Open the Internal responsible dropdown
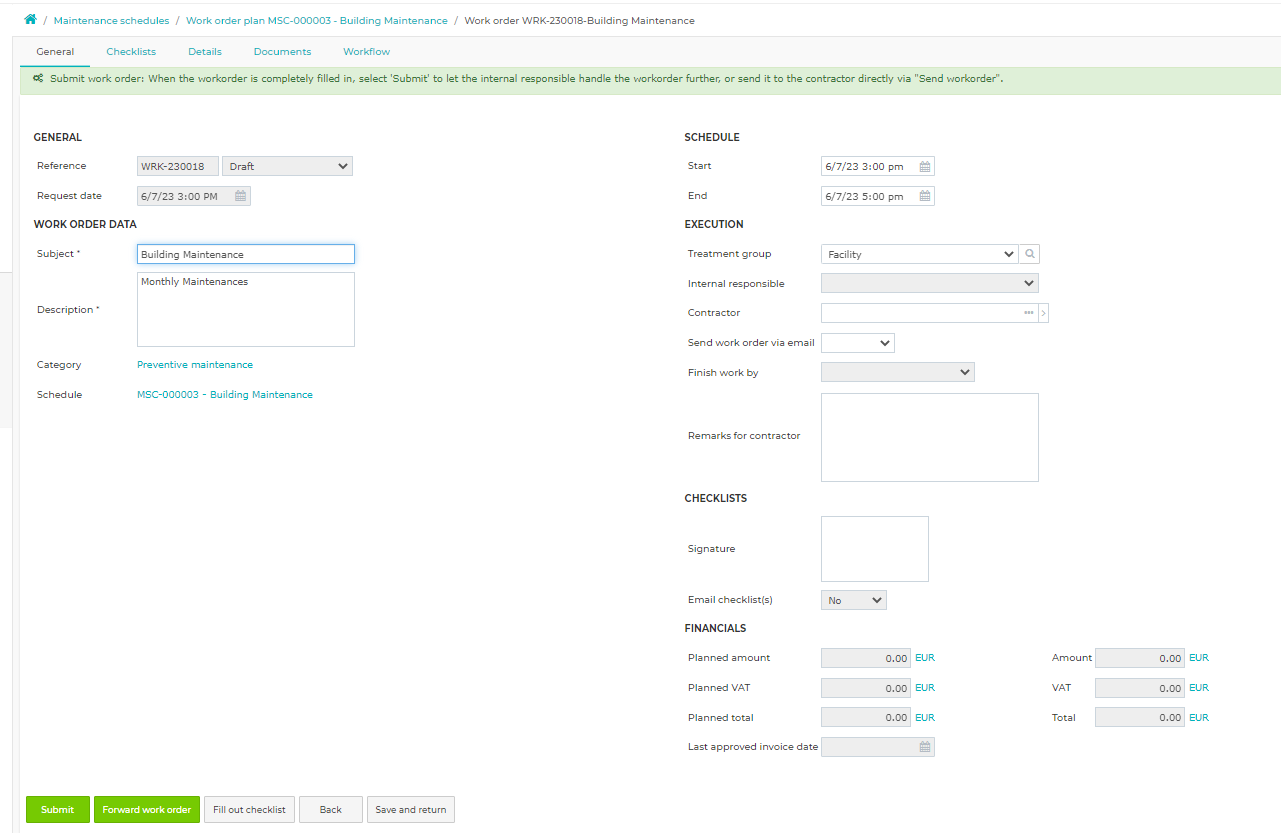Screen dimensions: 1281x833 point(930,283)
